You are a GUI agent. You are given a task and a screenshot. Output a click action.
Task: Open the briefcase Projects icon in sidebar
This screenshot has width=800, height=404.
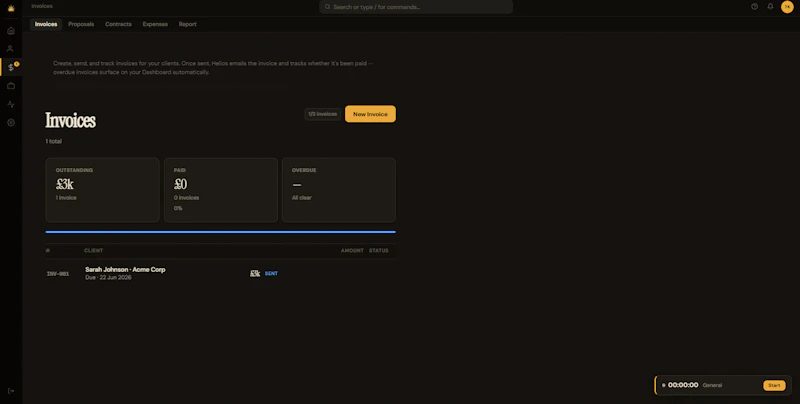coord(11,86)
